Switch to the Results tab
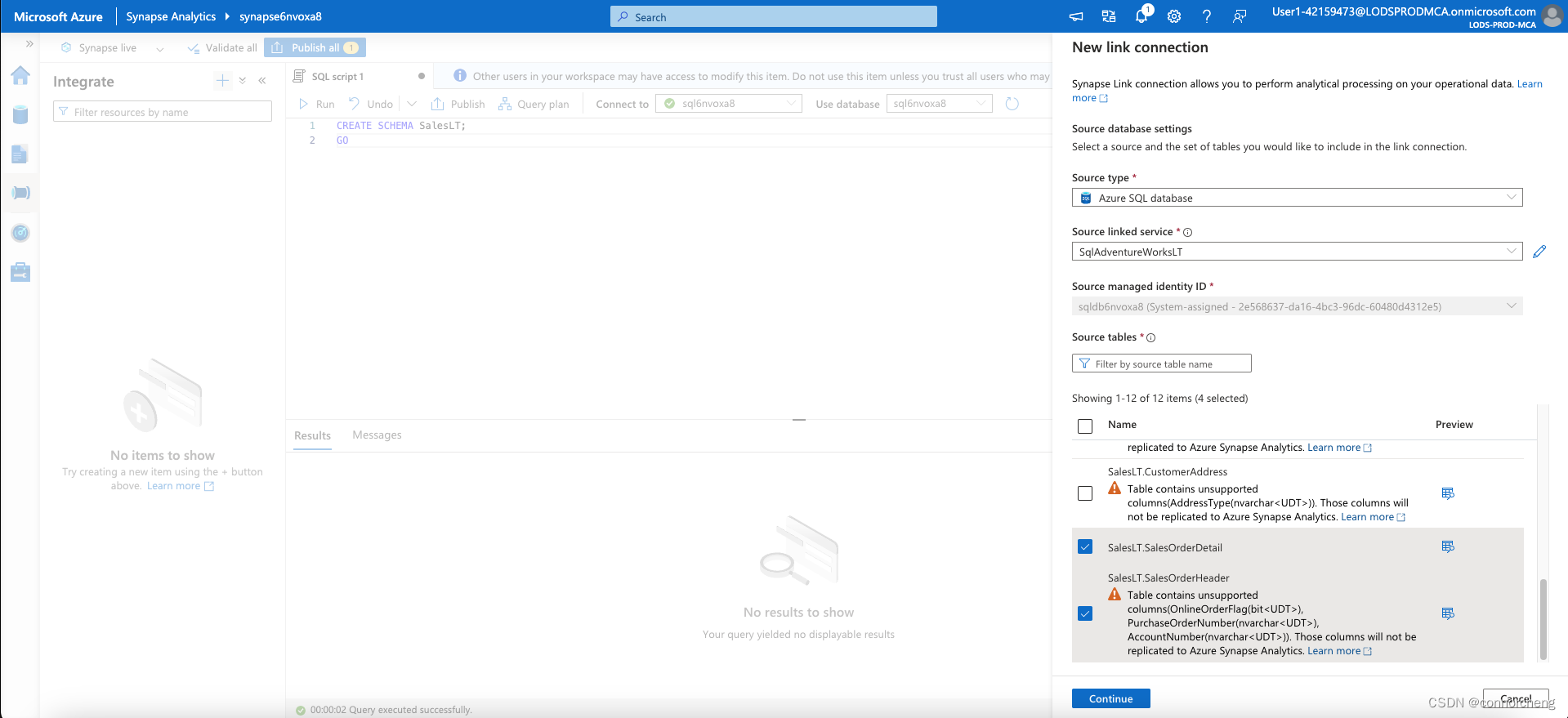This screenshot has height=718, width=1568. click(313, 435)
